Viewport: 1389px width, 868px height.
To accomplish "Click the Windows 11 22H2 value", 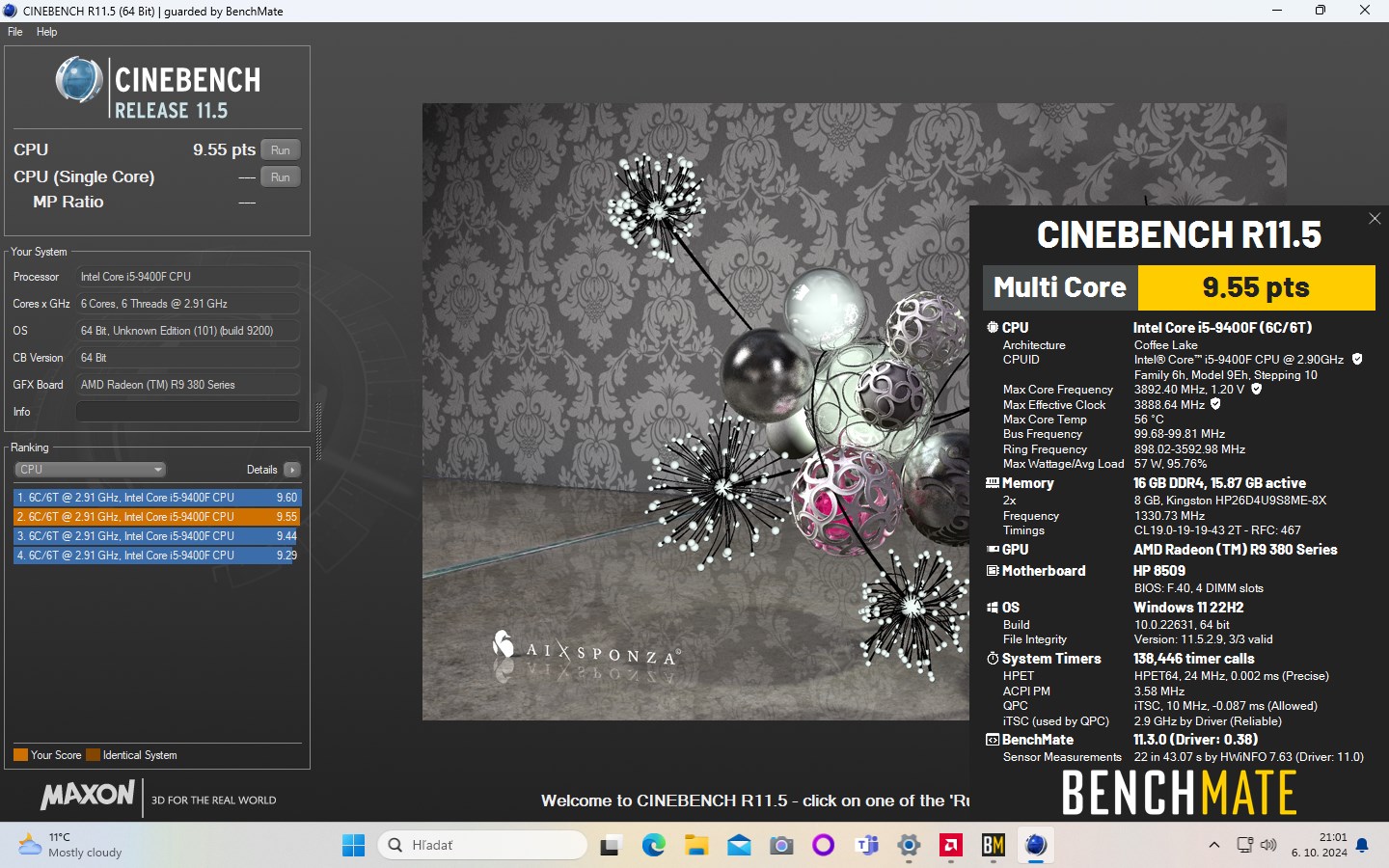I will [1188, 608].
